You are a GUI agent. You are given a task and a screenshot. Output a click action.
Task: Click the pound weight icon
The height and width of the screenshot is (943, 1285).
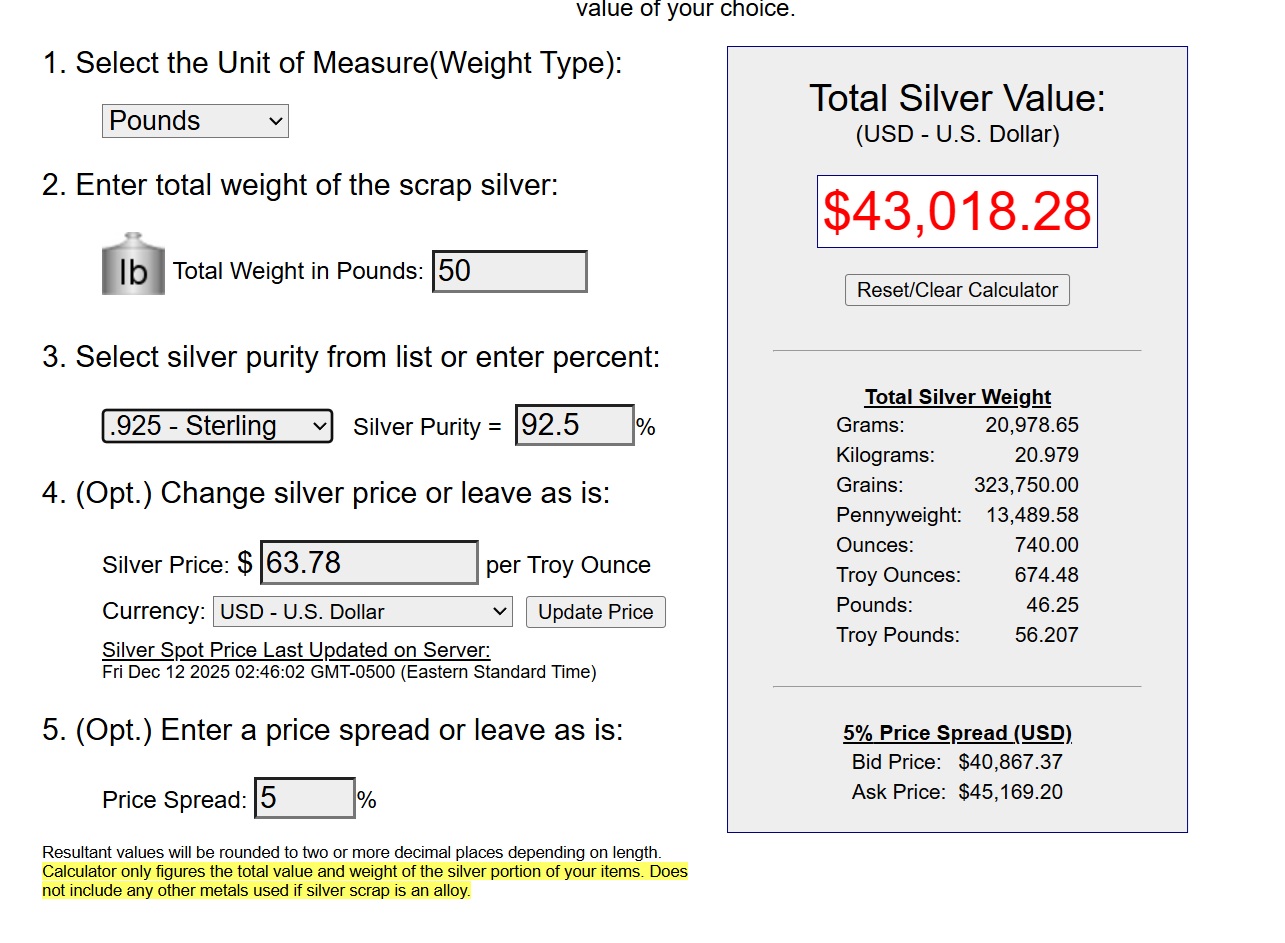click(132, 265)
